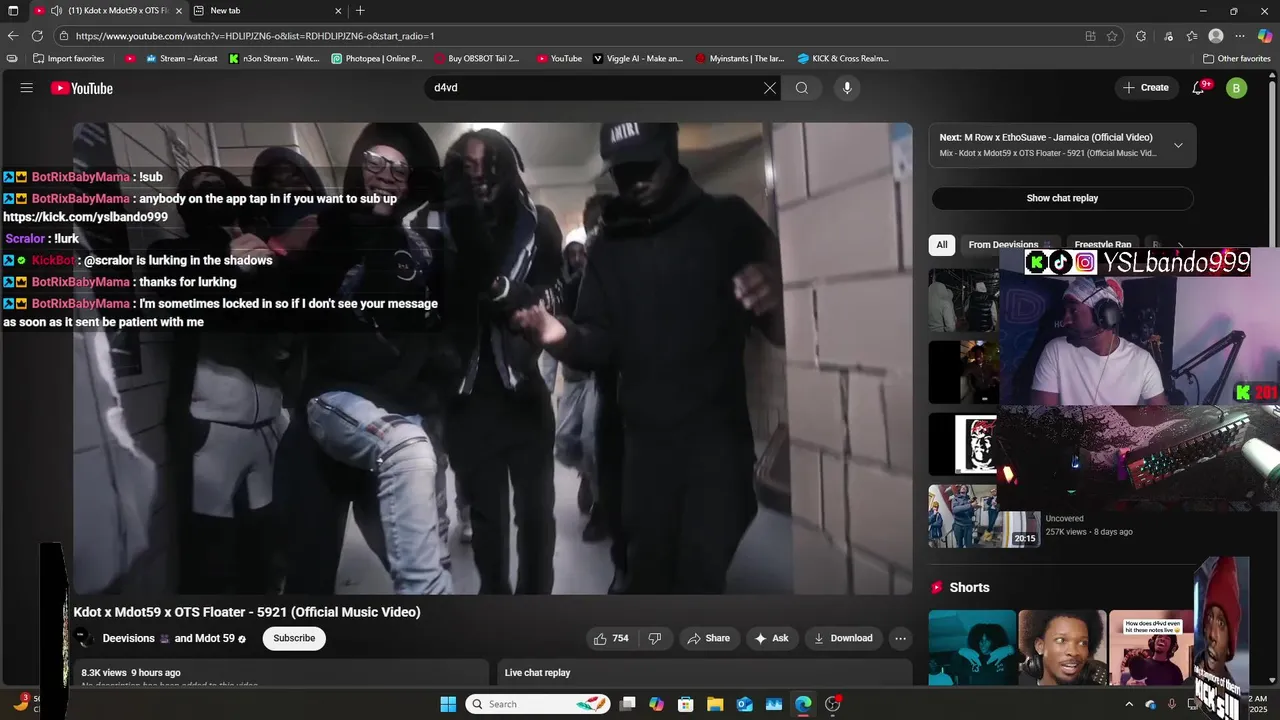Open the YouTube notifications bell
Screen dimensions: 1280x720
(x=1198, y=88)
